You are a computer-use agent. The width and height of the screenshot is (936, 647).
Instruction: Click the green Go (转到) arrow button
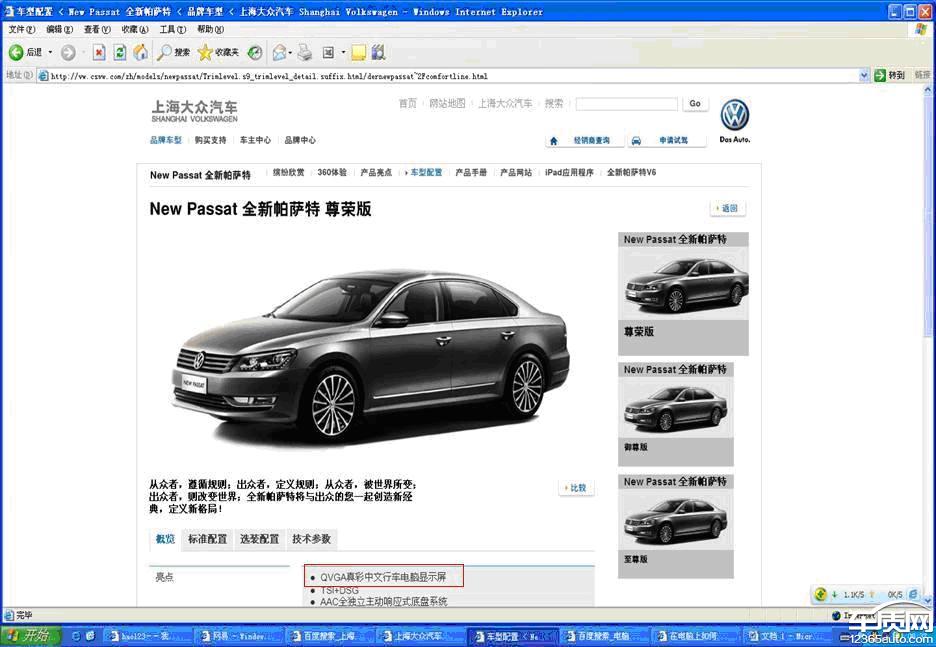890,75
